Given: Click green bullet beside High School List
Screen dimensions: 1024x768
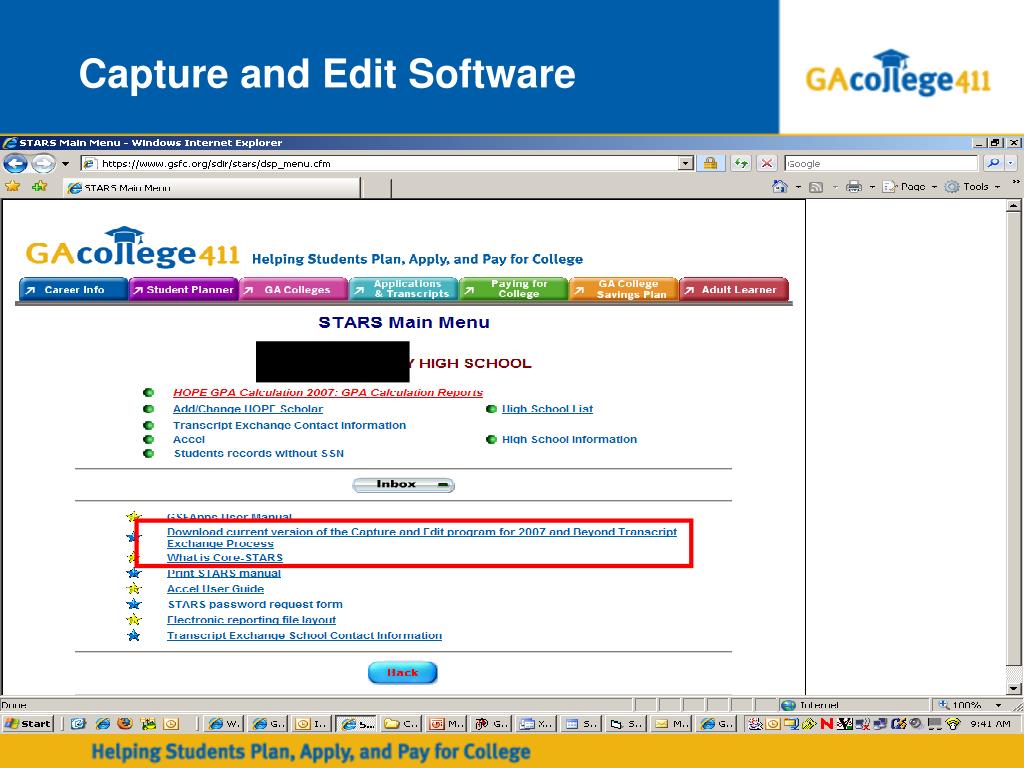Looking at the screenshot, I should [491, 409].
